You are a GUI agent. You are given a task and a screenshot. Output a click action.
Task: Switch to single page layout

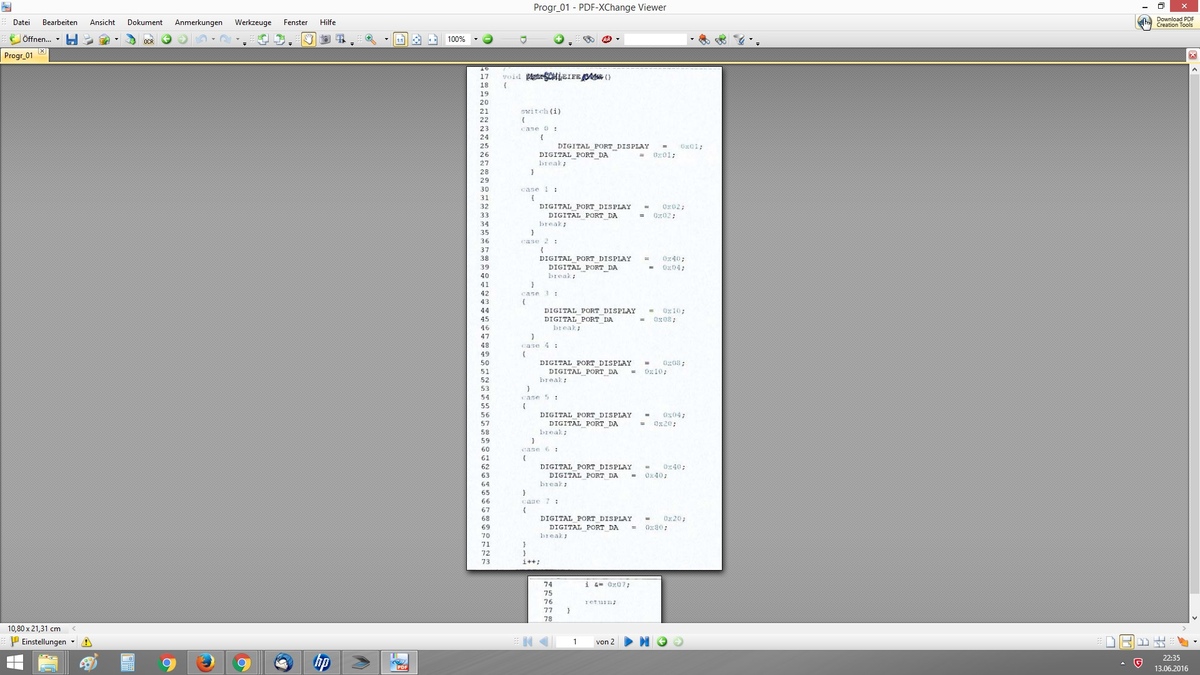point(1110,641)
